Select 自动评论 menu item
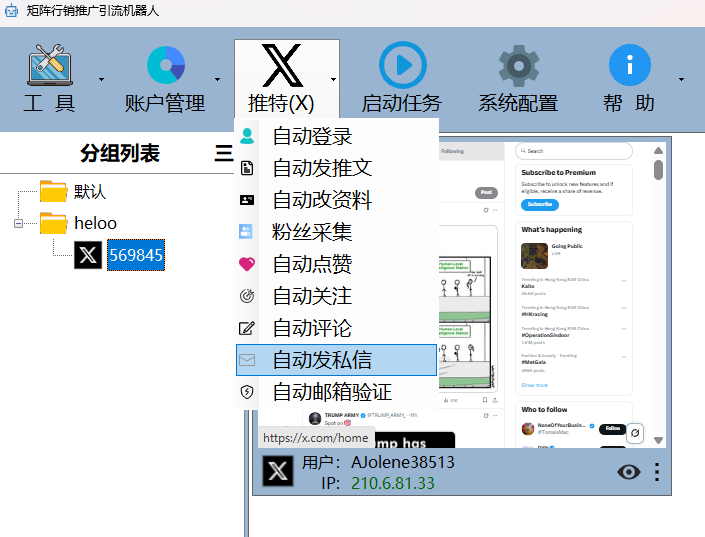Viewport: 705px width, 537px height. point(336,328)
